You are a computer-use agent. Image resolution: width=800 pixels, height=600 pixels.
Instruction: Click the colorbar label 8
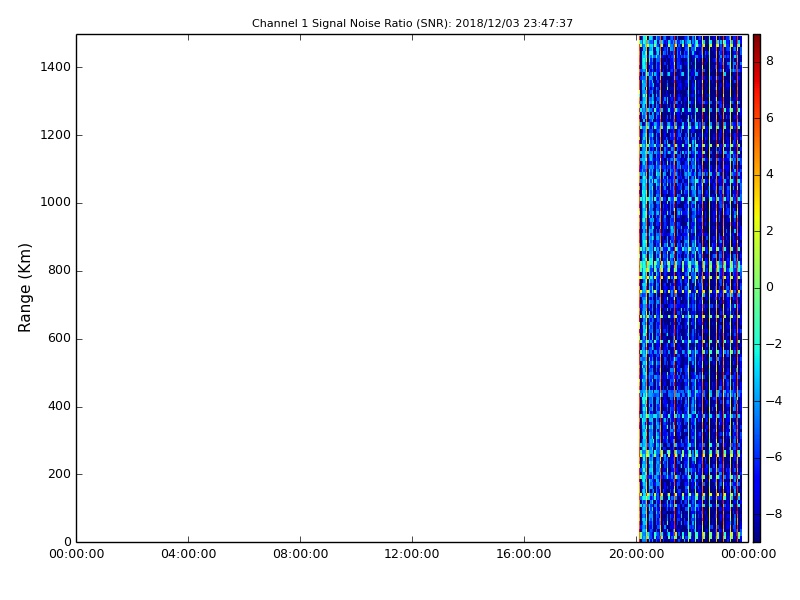click(x=770, y=61)
